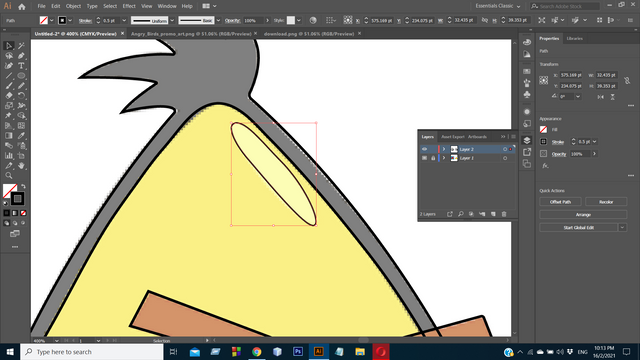
Task: Toggle visibility eye of Layer 2
Action: click(x=424, y=149)
